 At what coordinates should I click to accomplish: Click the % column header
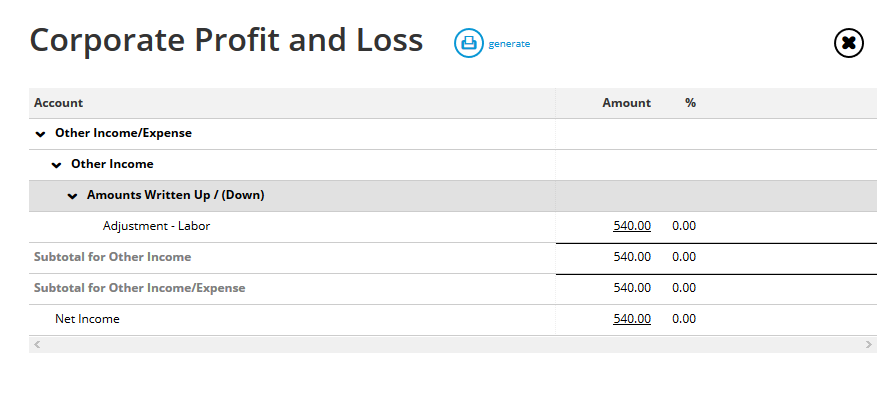[x=690, y=103]
